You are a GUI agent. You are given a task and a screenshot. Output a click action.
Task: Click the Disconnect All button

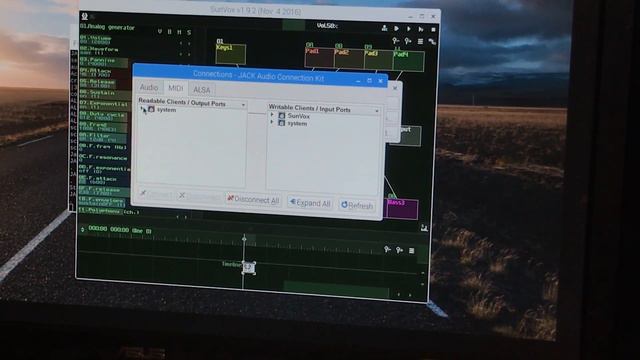tap(253, 200)
